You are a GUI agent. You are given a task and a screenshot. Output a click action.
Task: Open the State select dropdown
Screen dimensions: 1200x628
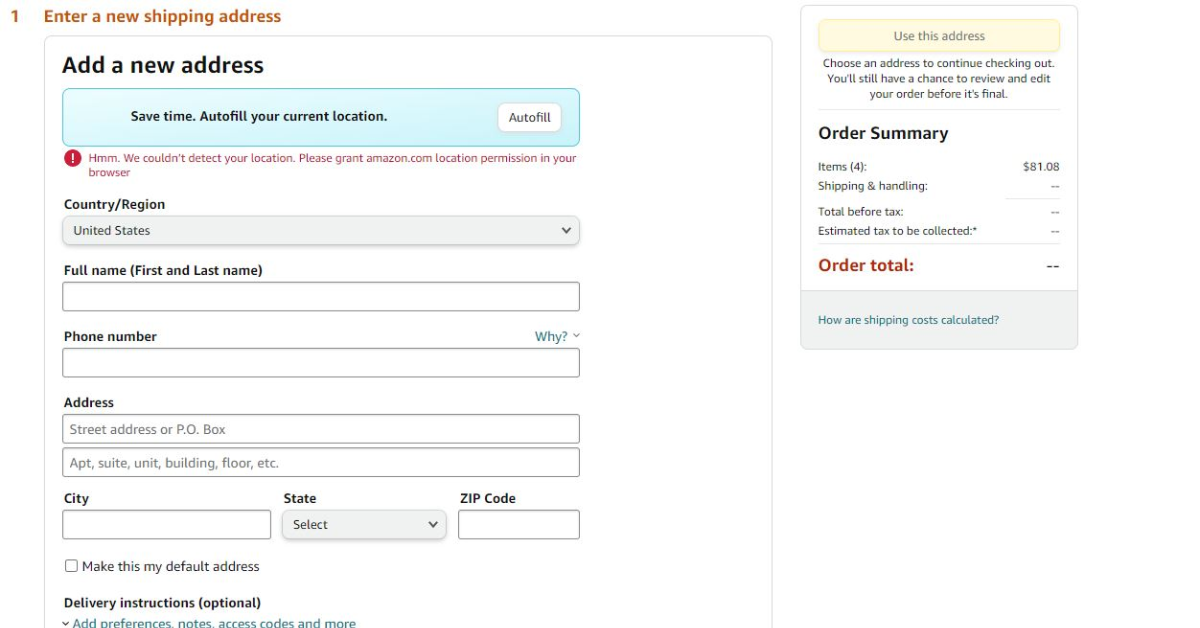(364, 525)
